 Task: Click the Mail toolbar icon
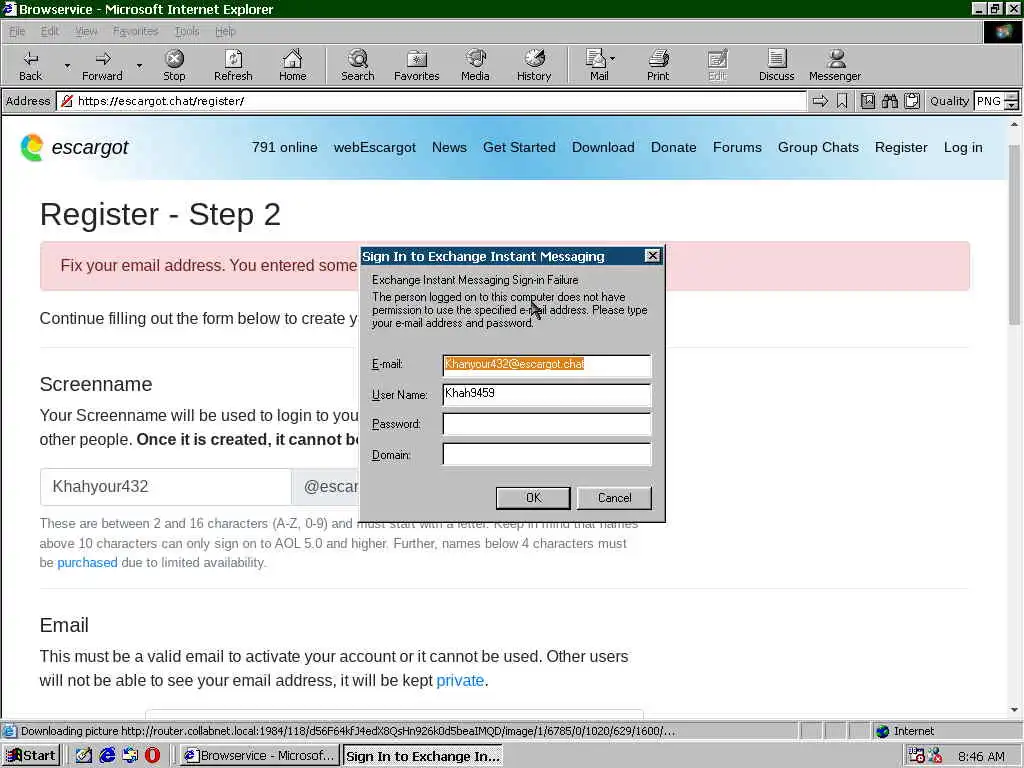point(596,65)
